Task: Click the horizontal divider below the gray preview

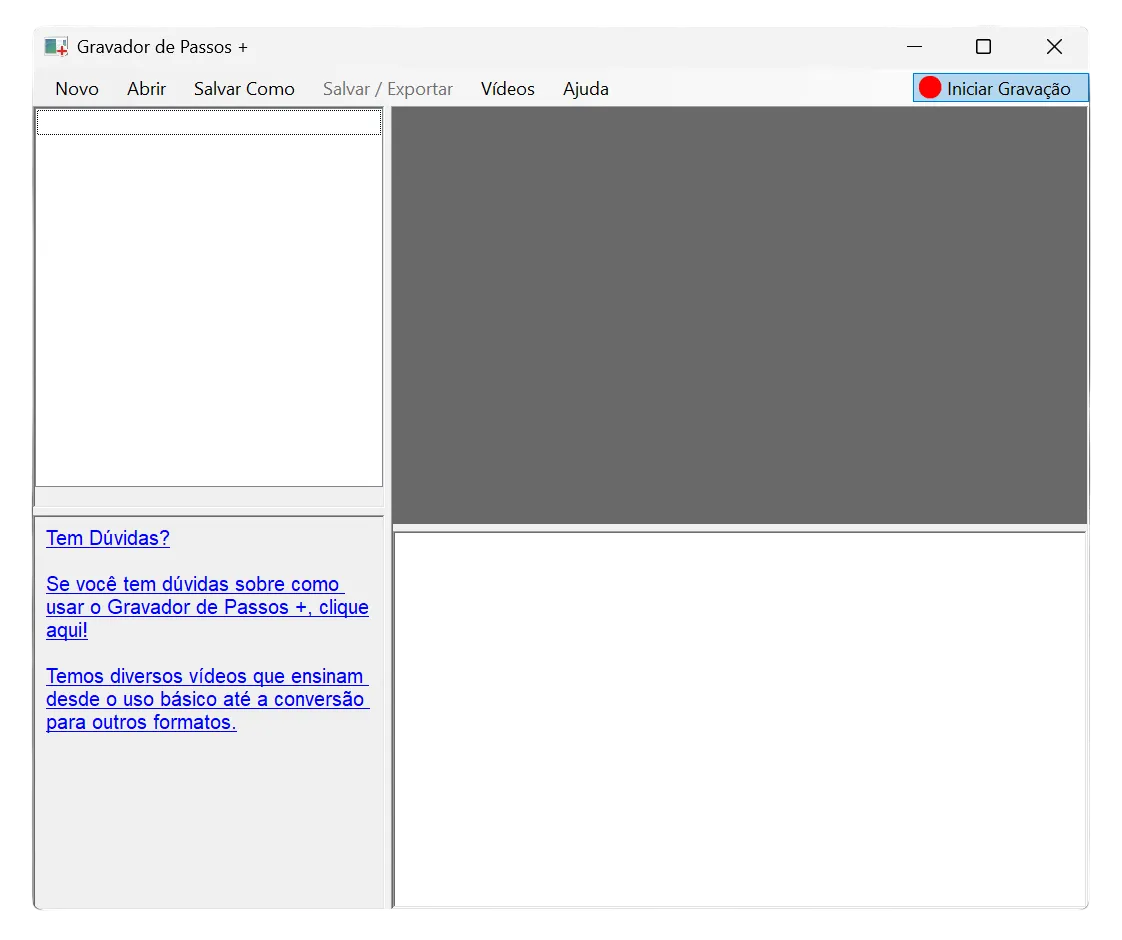Action: click(x=740, y=528)
